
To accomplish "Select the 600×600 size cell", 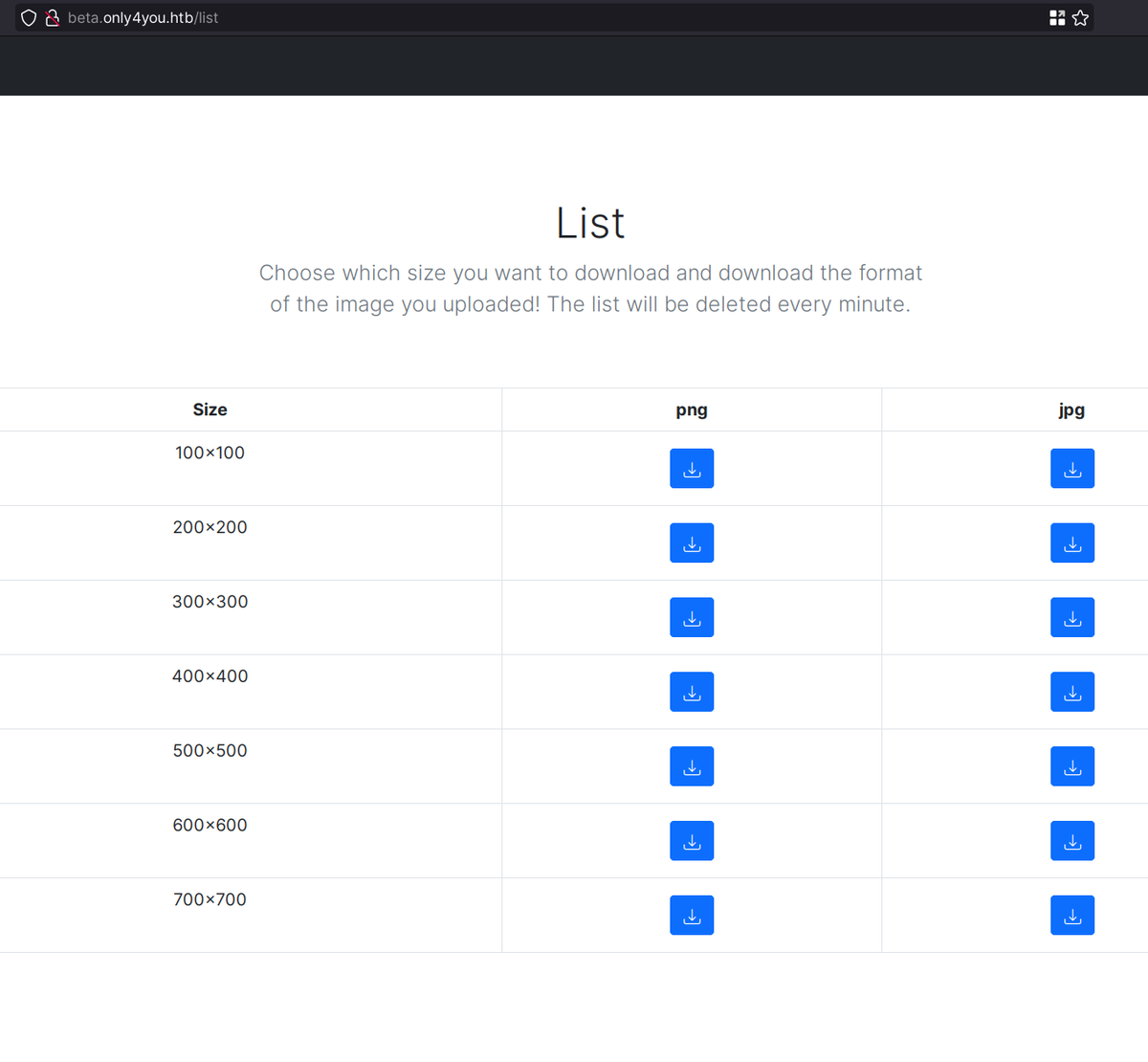I will tap(210, 825).
